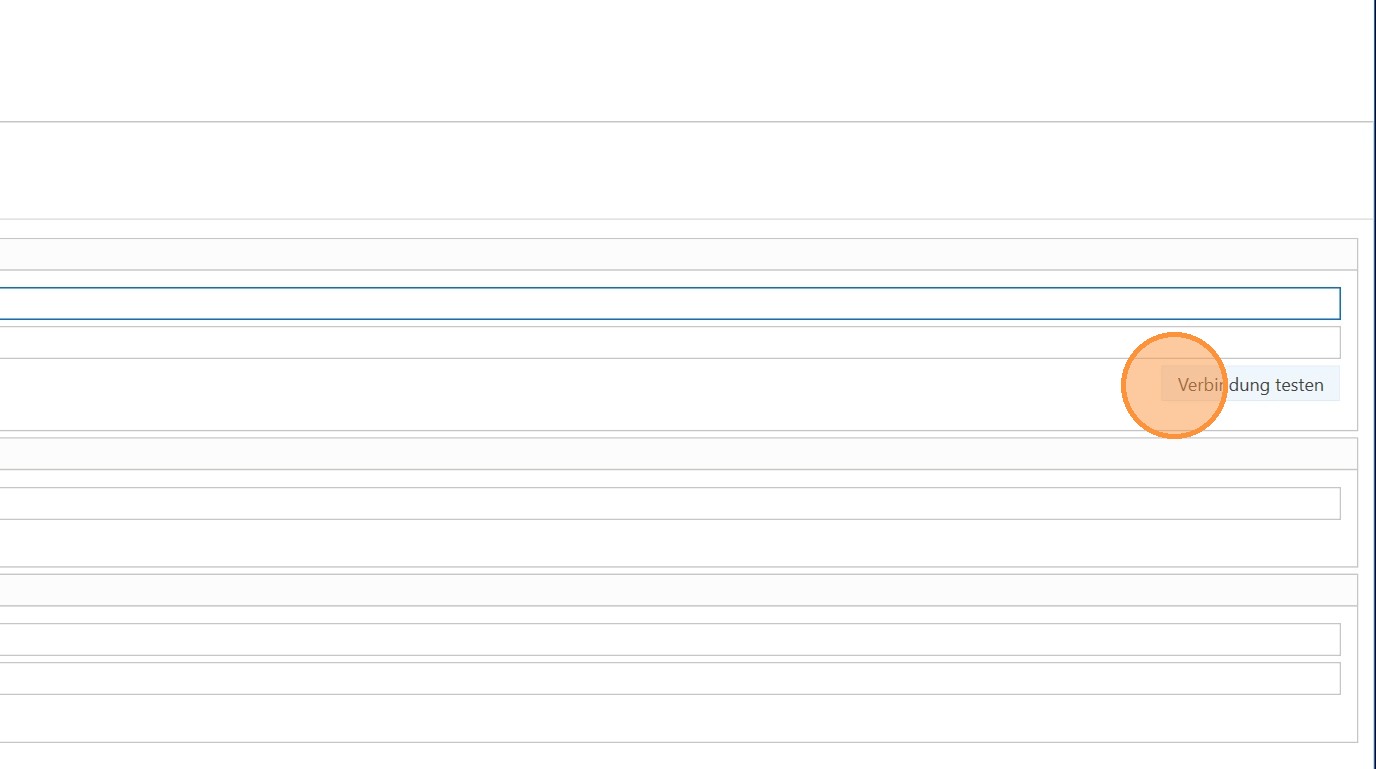Screen dimensions: 1376x769
Task: Click the last input field in the bottom section
Action: [668, 678]
